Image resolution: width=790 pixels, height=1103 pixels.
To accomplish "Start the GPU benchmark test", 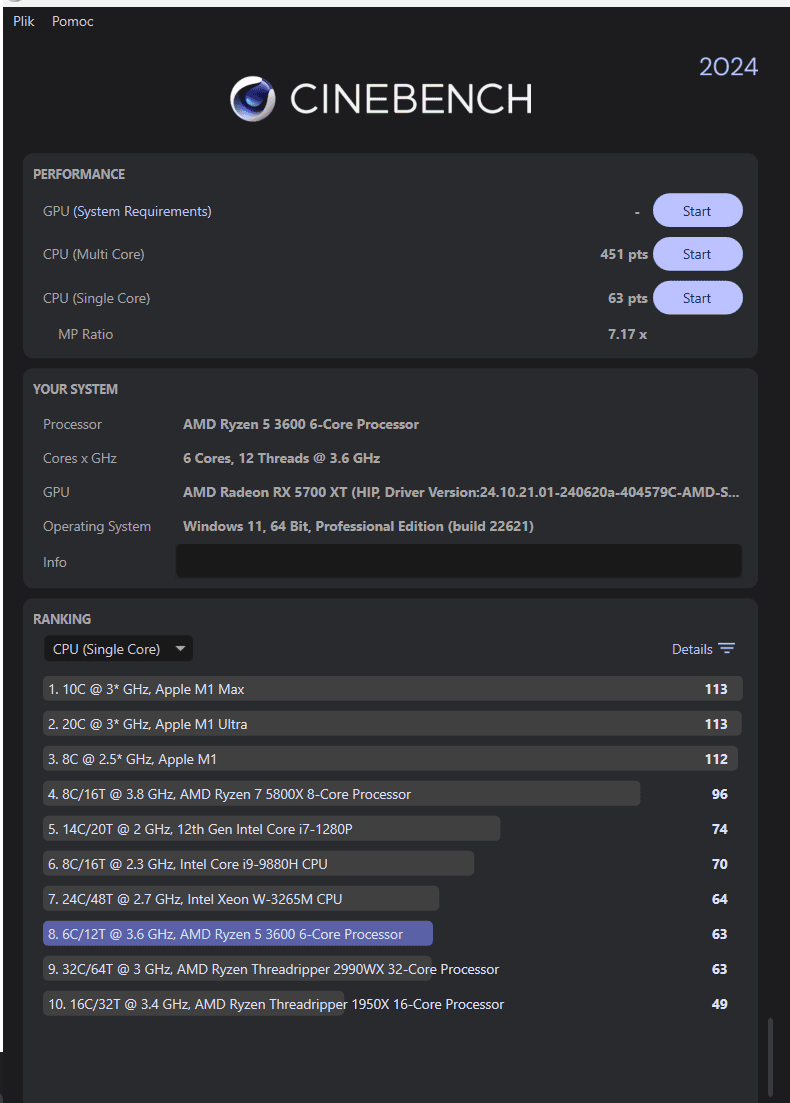I will [x=697, y=210].
